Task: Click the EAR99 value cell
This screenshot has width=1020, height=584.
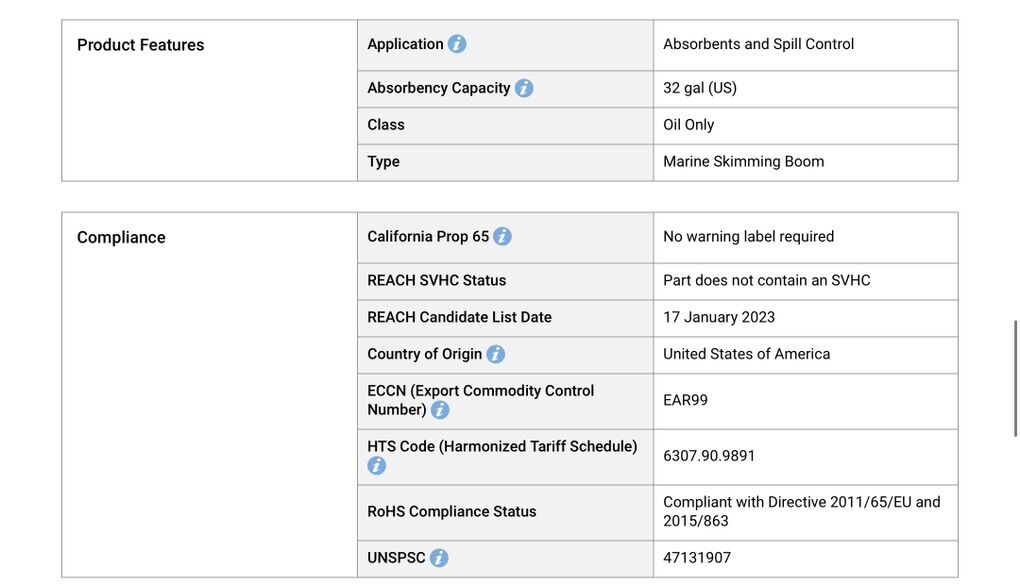Action: point(685,400)
